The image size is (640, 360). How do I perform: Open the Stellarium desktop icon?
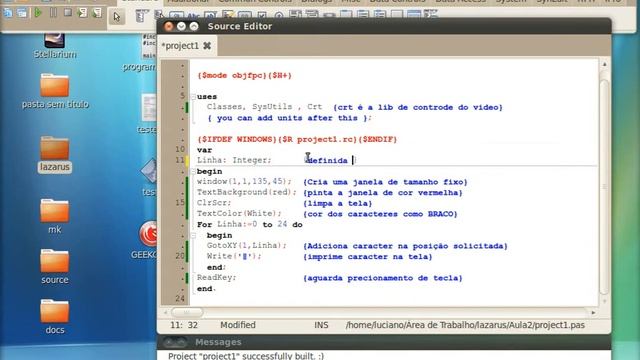pos(55,46)
